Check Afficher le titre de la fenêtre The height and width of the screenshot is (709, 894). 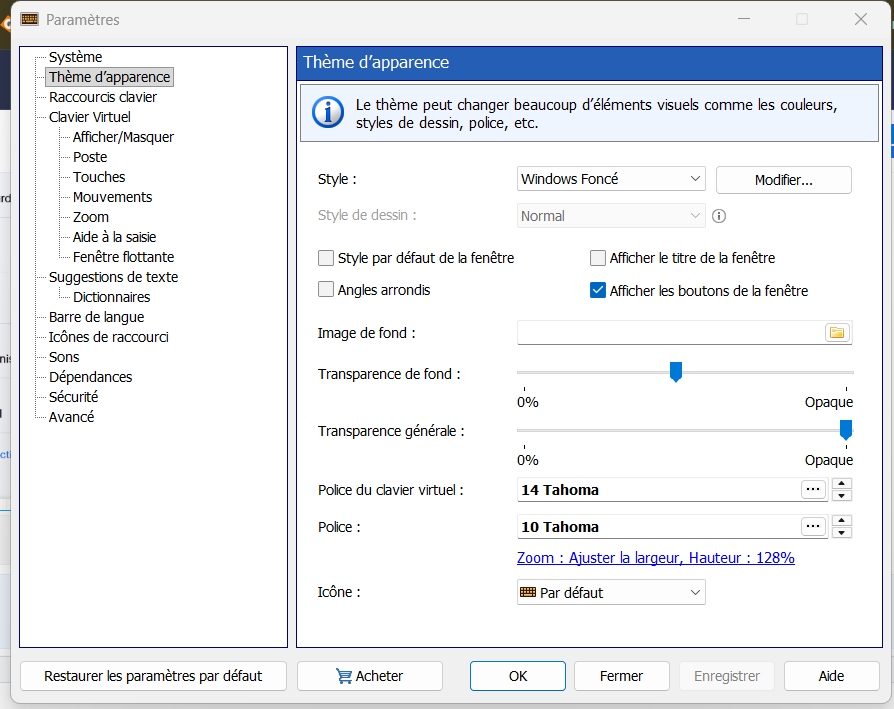tap(598, 258)
